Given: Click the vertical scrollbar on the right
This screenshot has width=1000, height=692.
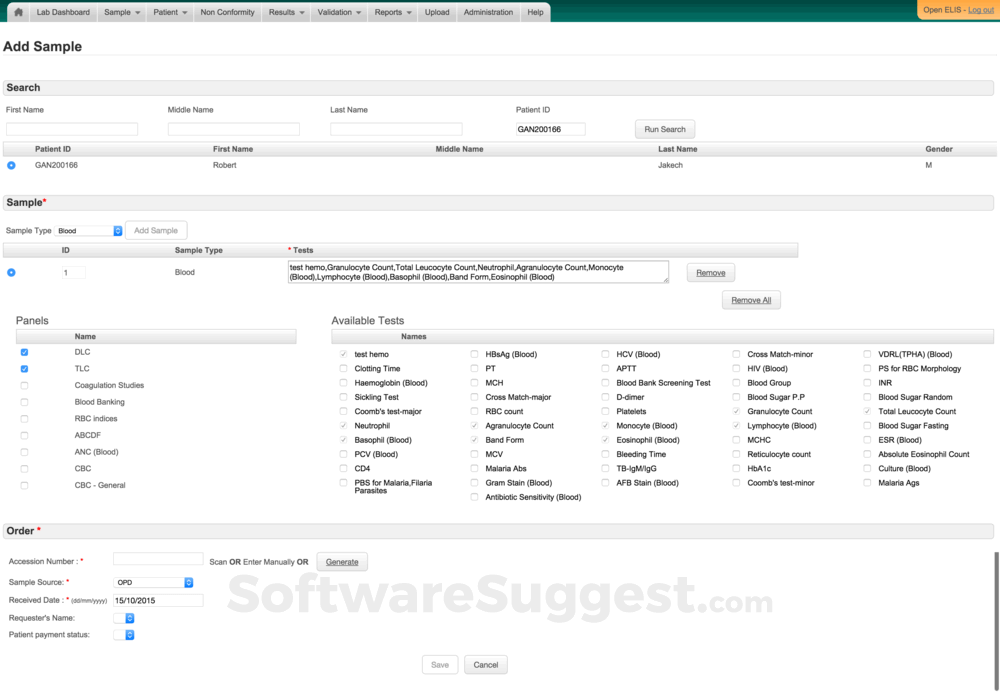Looking at the screenshot, I should coord(996,620).
